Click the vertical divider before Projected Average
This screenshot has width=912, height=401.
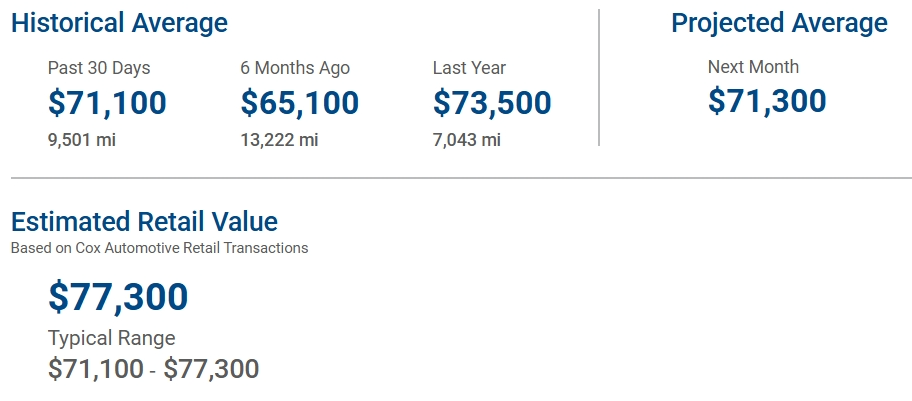[x=599, y=78]
